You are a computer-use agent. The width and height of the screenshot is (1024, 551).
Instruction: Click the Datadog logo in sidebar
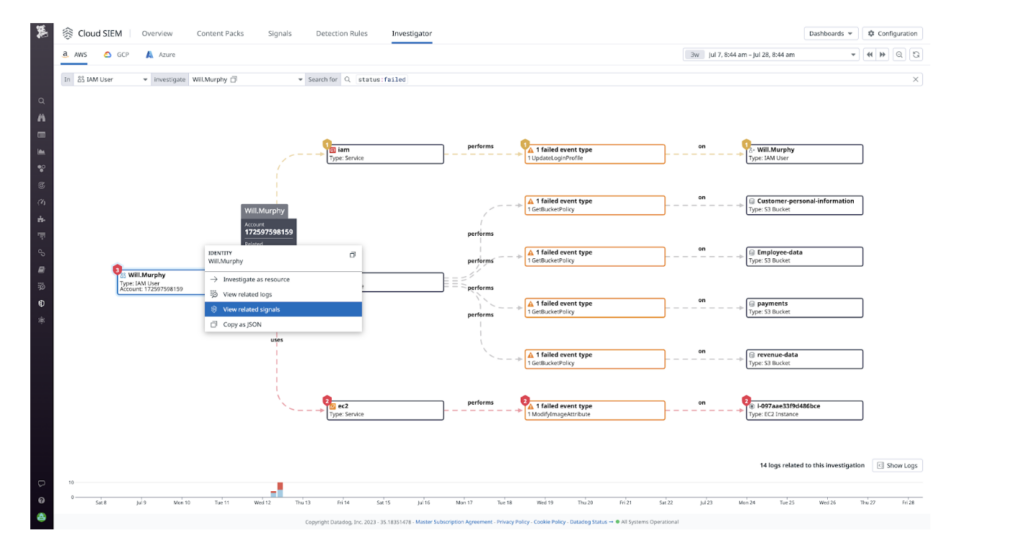point(42,31)
